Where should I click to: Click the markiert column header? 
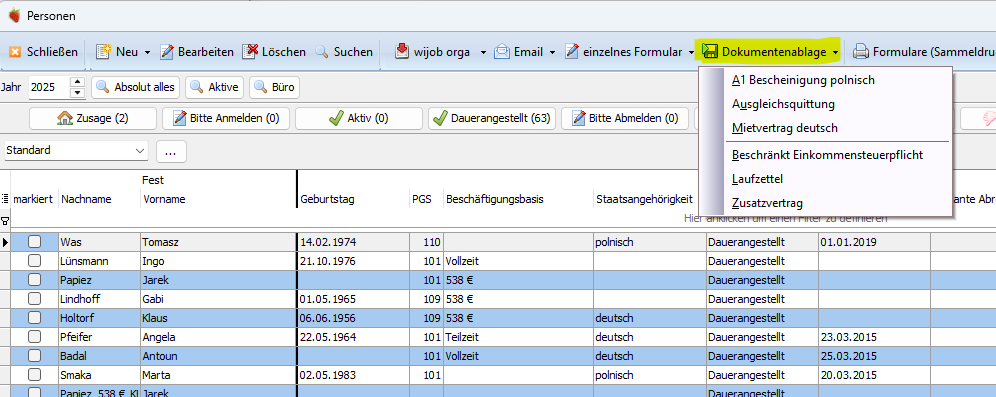click(x=34, y=199)
